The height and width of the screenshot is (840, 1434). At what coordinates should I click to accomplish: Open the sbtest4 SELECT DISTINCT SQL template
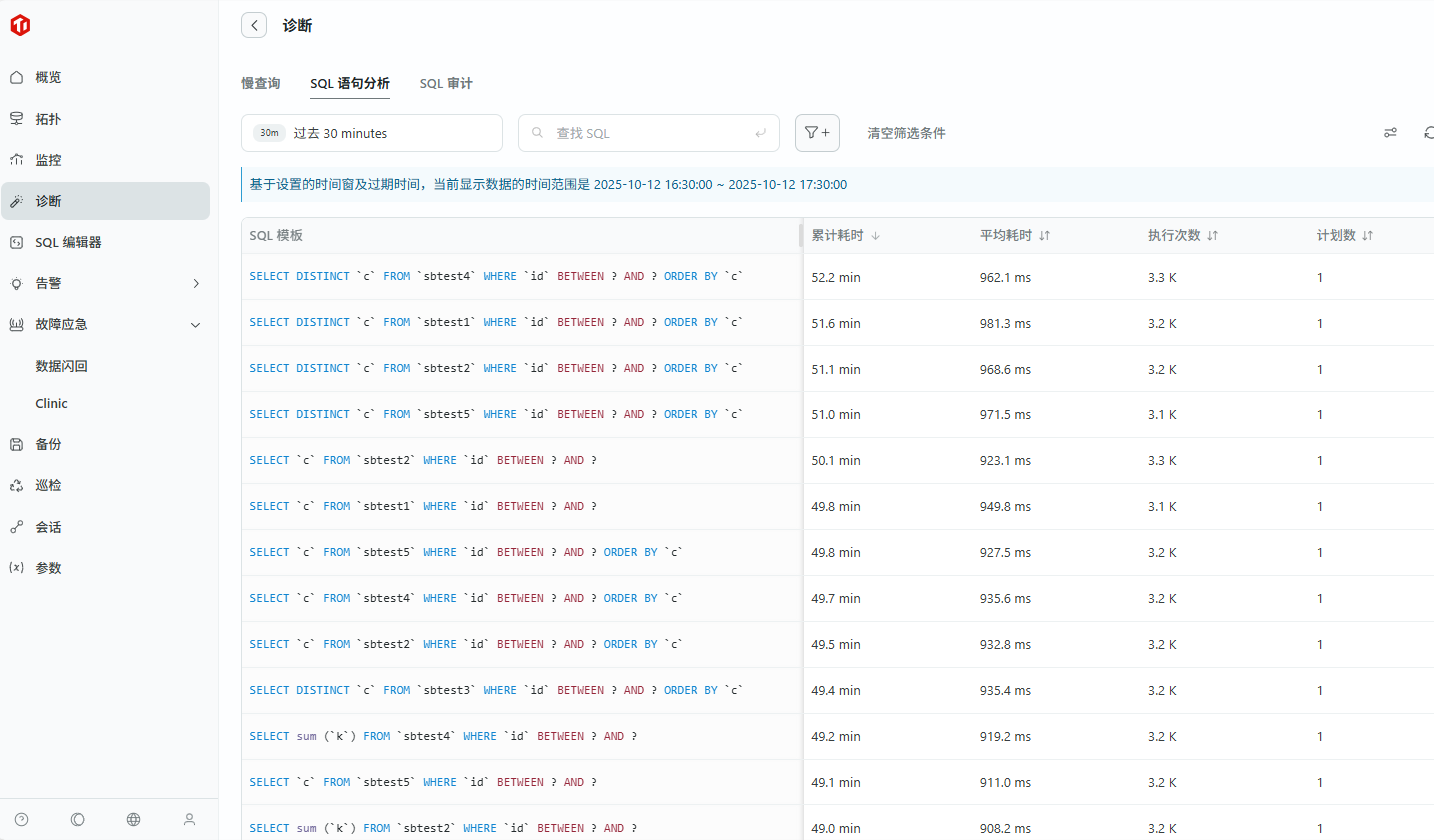(x=496, y=276)
